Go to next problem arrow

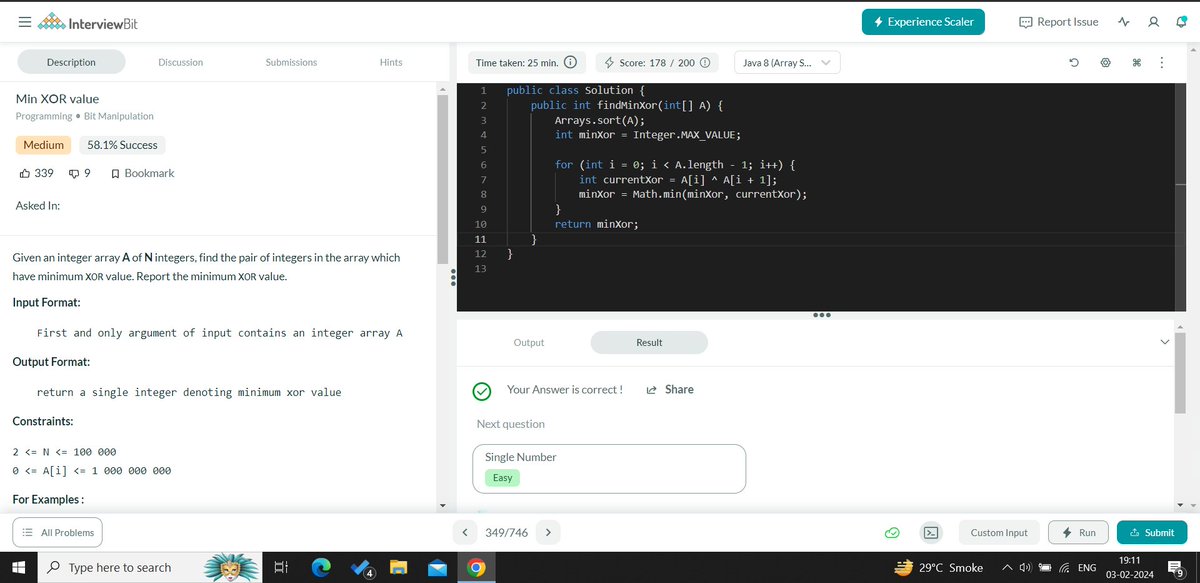[x=548, y=533]
